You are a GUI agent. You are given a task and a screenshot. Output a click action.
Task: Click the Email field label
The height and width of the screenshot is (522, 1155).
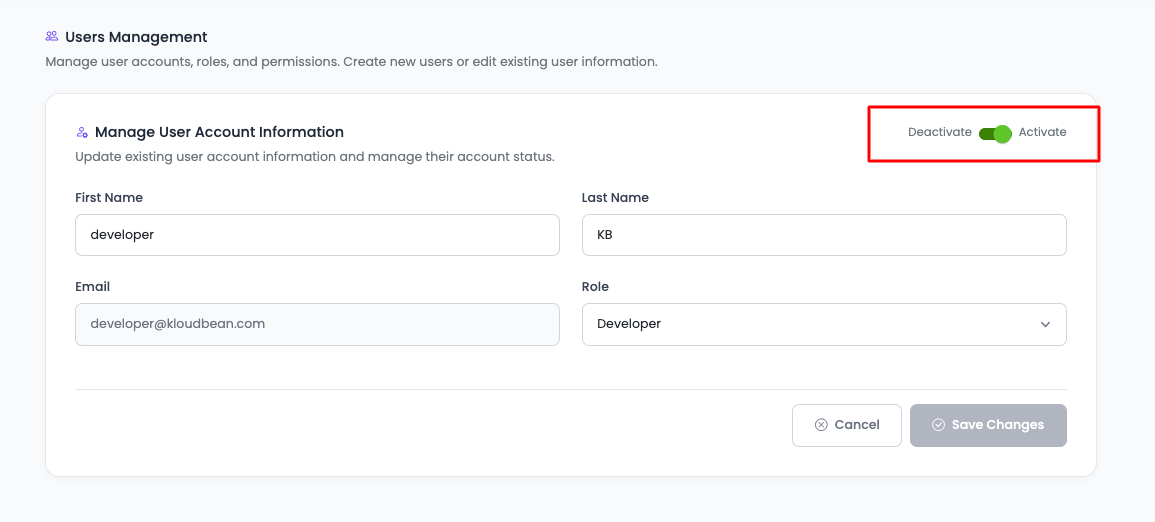click(x=92, y=287)
